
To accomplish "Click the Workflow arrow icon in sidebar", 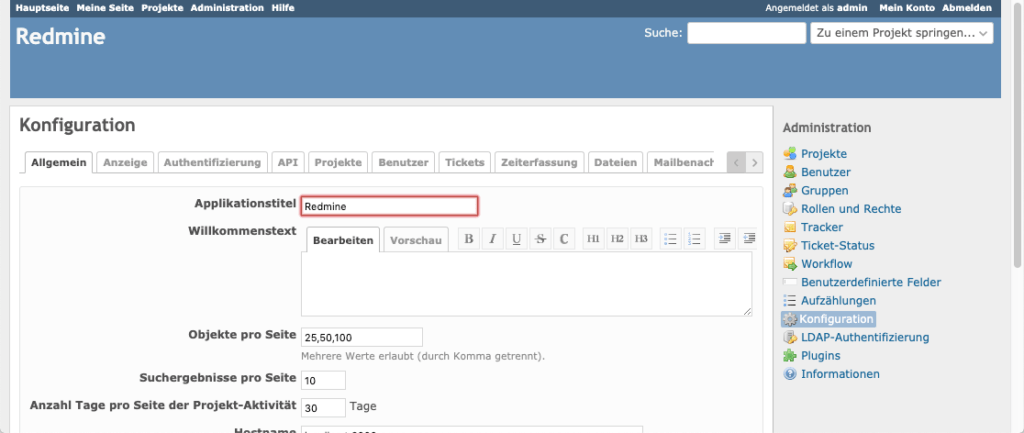I will click(790, 264).
